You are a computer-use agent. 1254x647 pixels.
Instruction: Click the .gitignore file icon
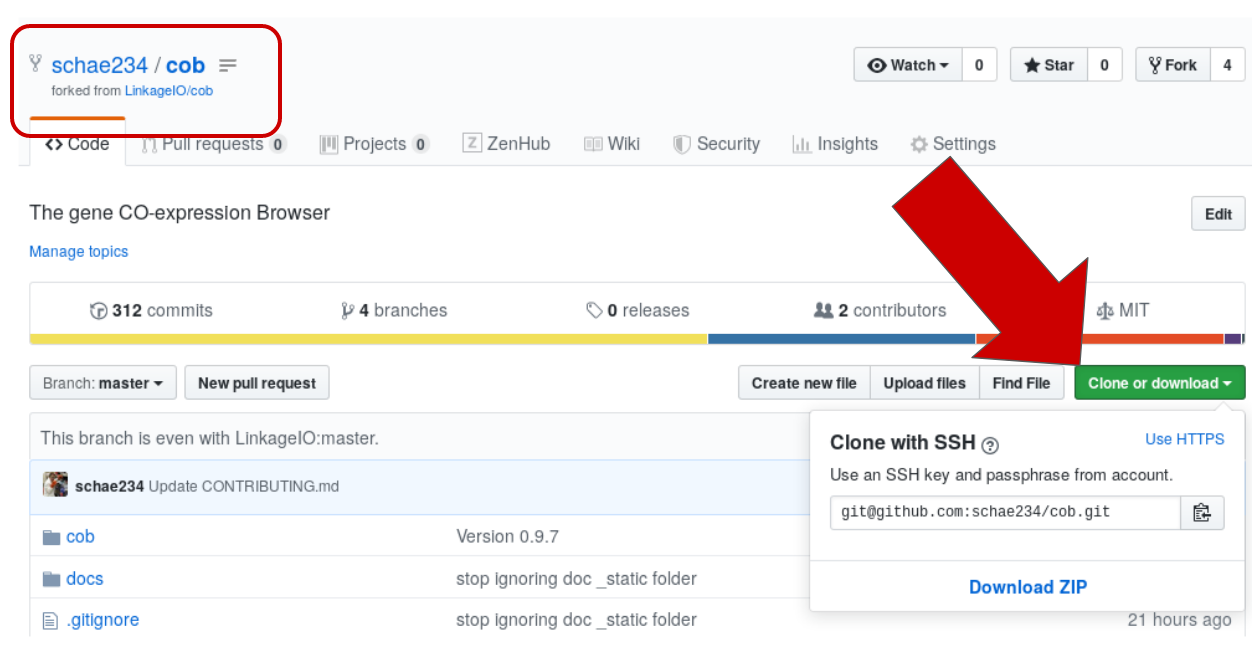(50, 621)
